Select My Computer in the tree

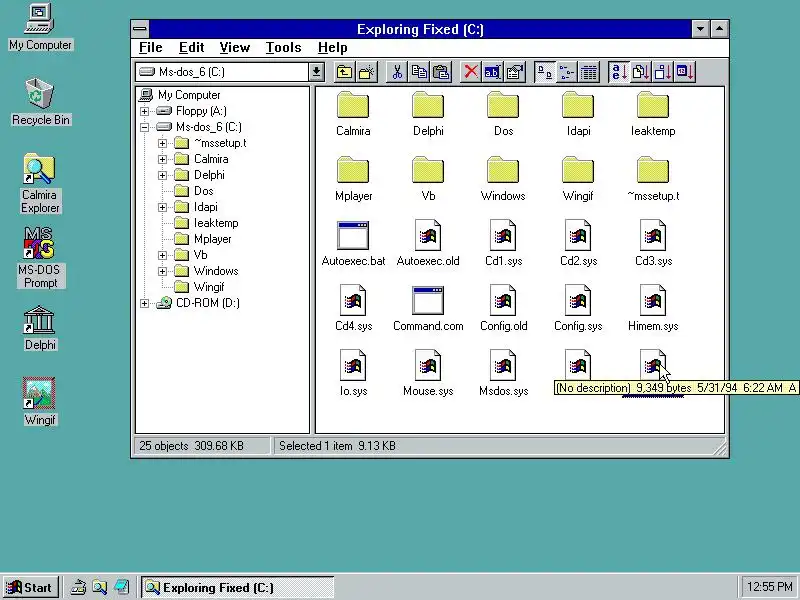tap(180, 95)
